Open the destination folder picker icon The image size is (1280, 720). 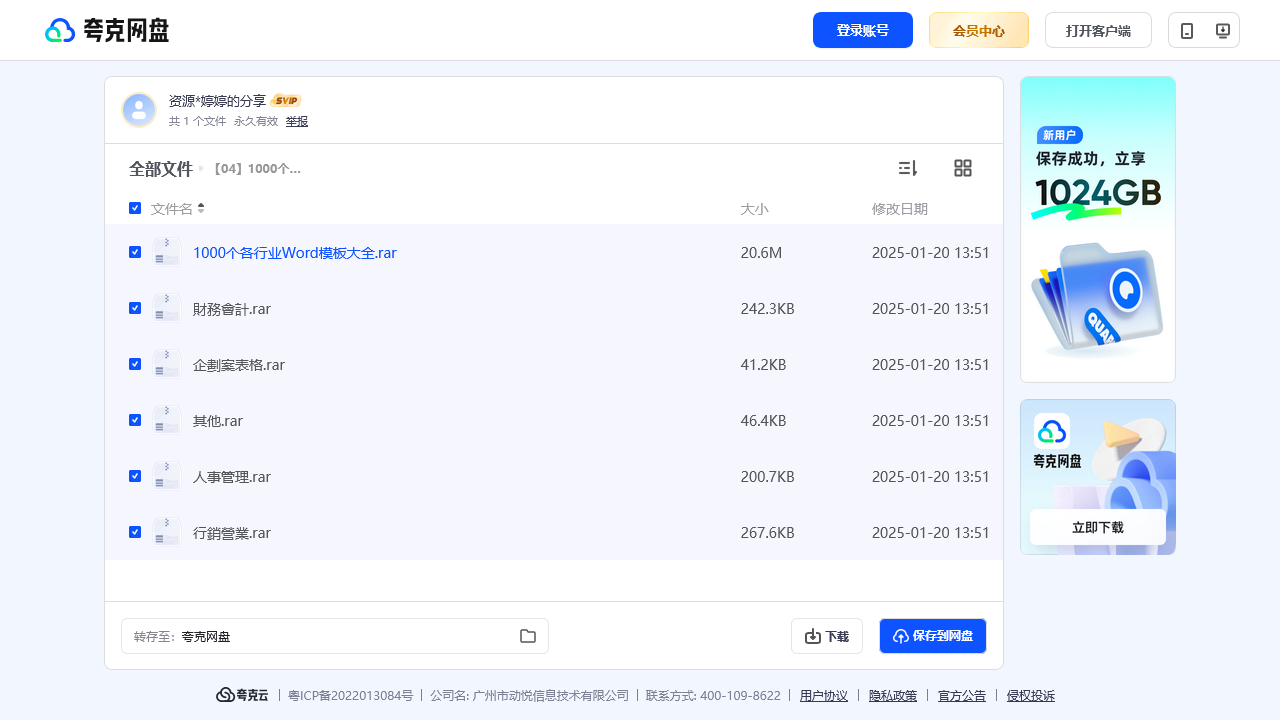point(528,636)
